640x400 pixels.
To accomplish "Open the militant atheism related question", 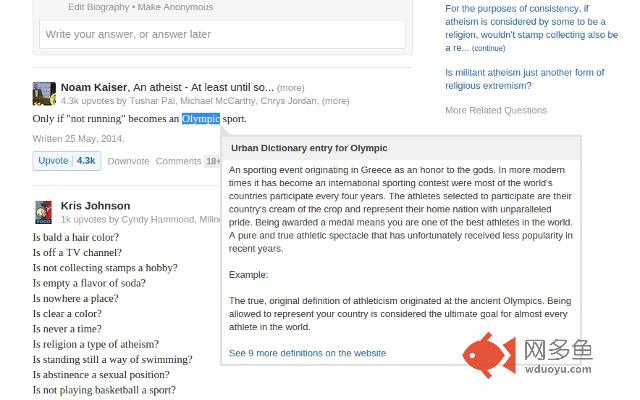I will [524, 79].
